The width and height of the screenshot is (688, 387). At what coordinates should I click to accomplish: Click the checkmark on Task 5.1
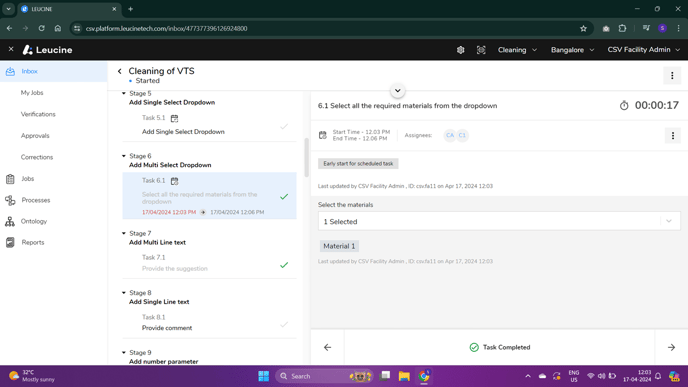pos(284,127)
